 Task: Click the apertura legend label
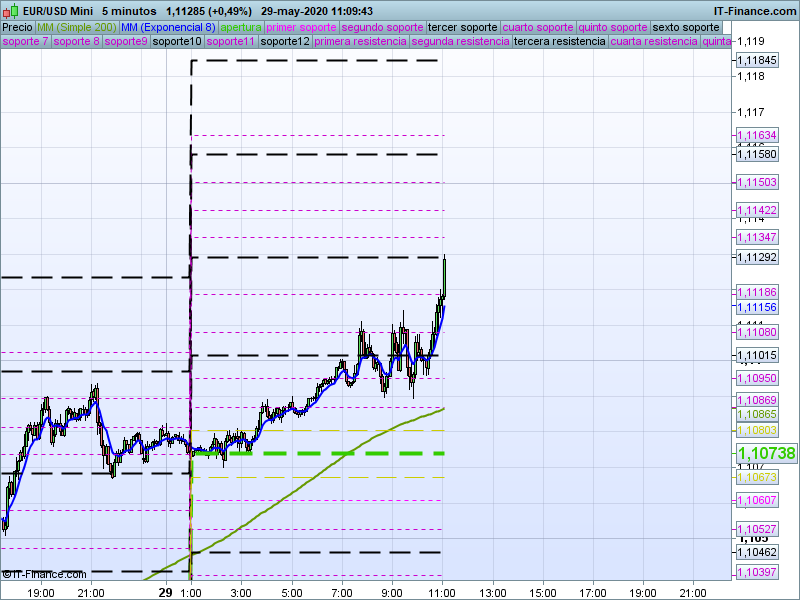[x=241, y=28]
